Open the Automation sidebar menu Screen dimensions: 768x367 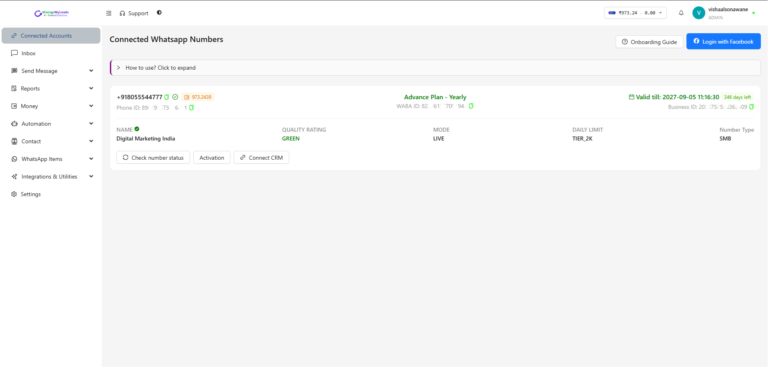[51, 124]
